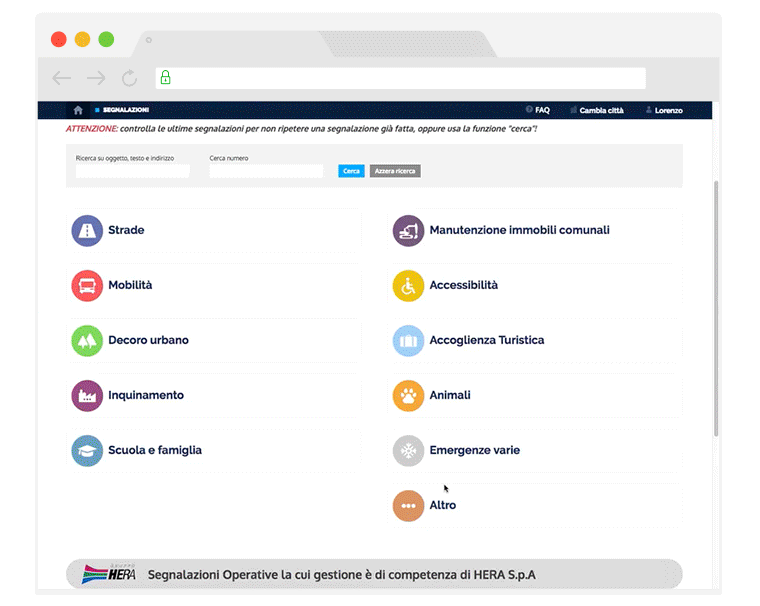Select the Manutenzione immobili comunali excavator icon

point(408,231)
